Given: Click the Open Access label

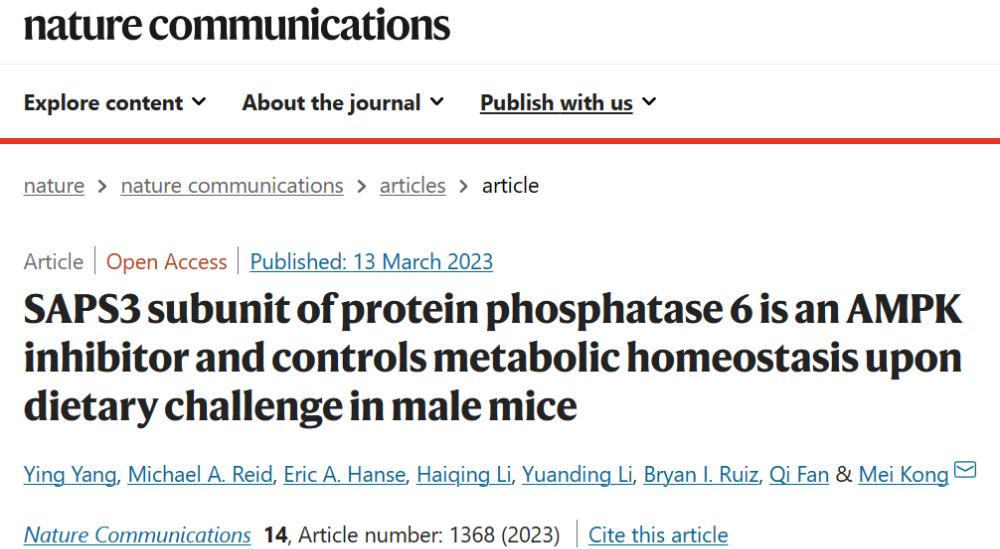Looking at the screenshot, I should (x=166, y=261).
